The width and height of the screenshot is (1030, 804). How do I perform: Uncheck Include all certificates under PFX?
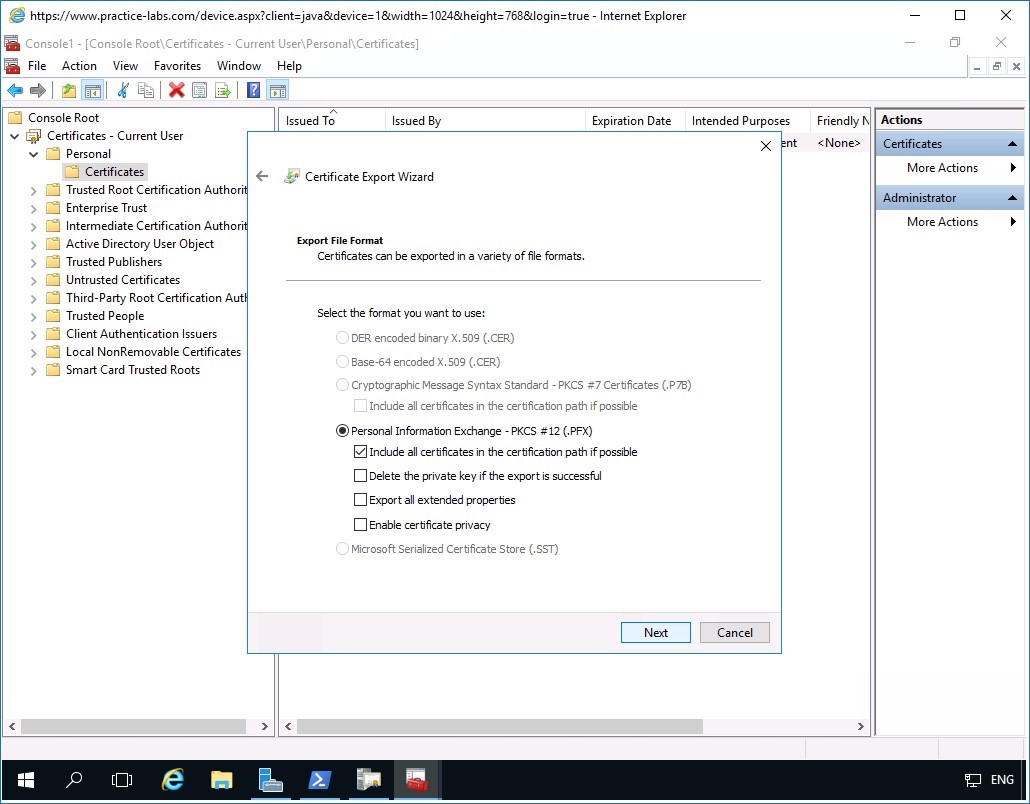click(360, 451)
